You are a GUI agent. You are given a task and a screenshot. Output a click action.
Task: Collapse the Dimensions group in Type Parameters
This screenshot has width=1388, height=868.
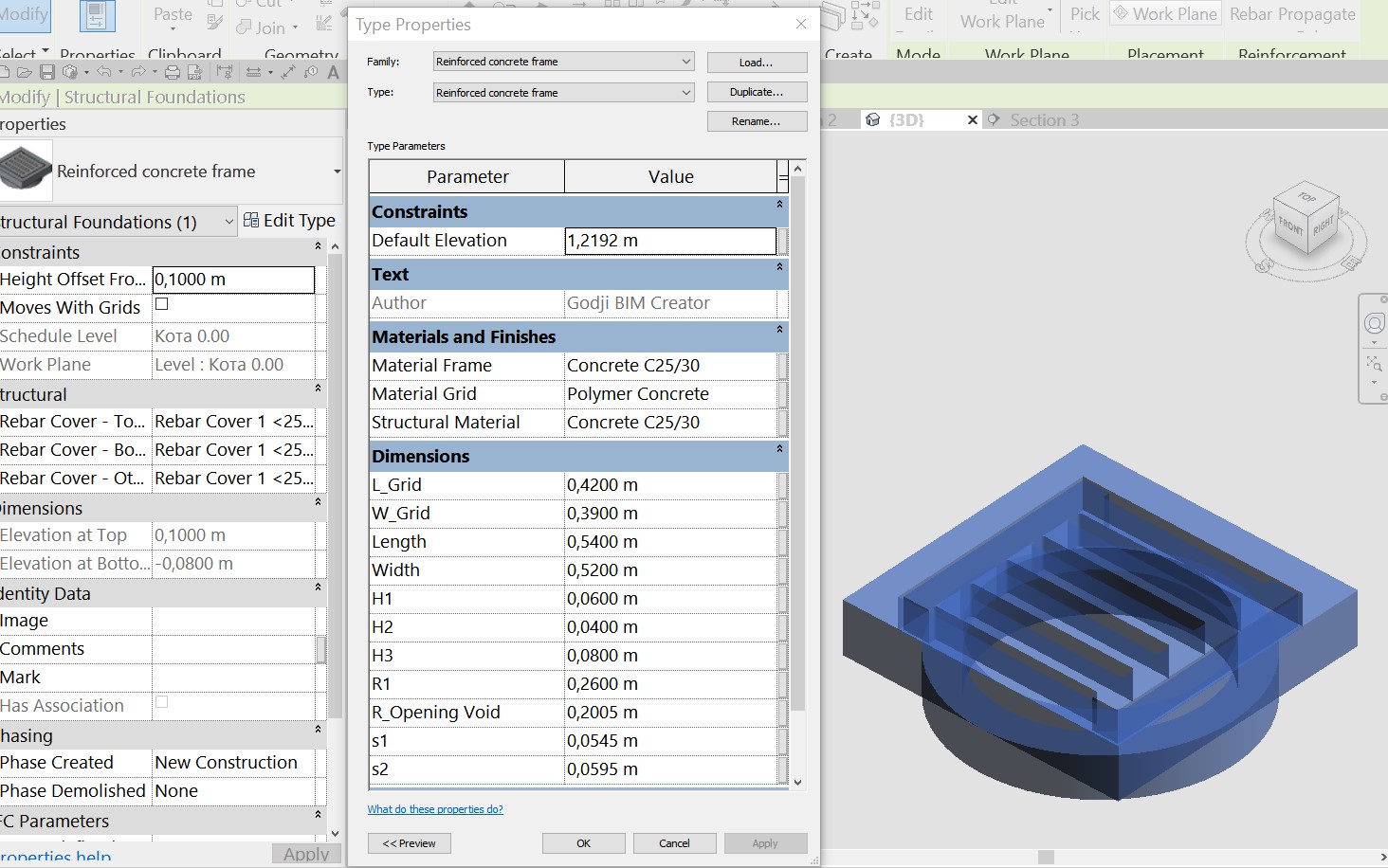click(x=780, y=449)
